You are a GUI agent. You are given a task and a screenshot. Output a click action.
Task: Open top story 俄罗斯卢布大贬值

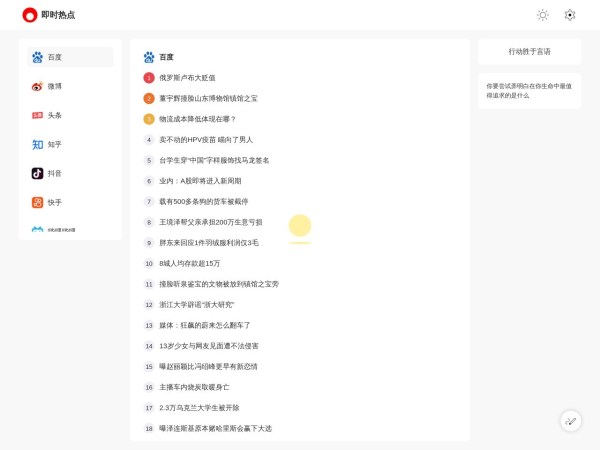point(187,78)
